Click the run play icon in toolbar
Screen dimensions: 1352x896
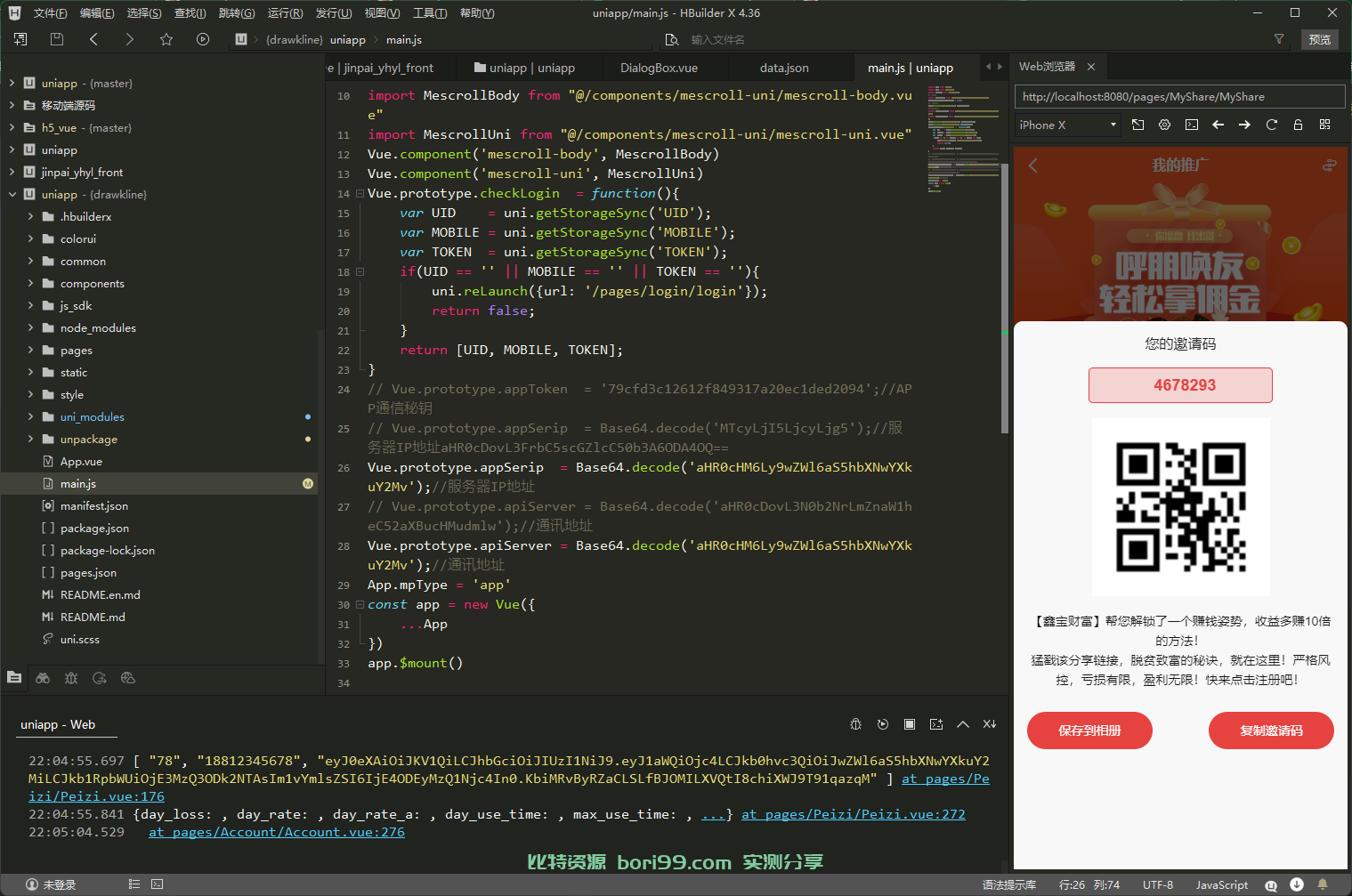click(x=203, y=39)
